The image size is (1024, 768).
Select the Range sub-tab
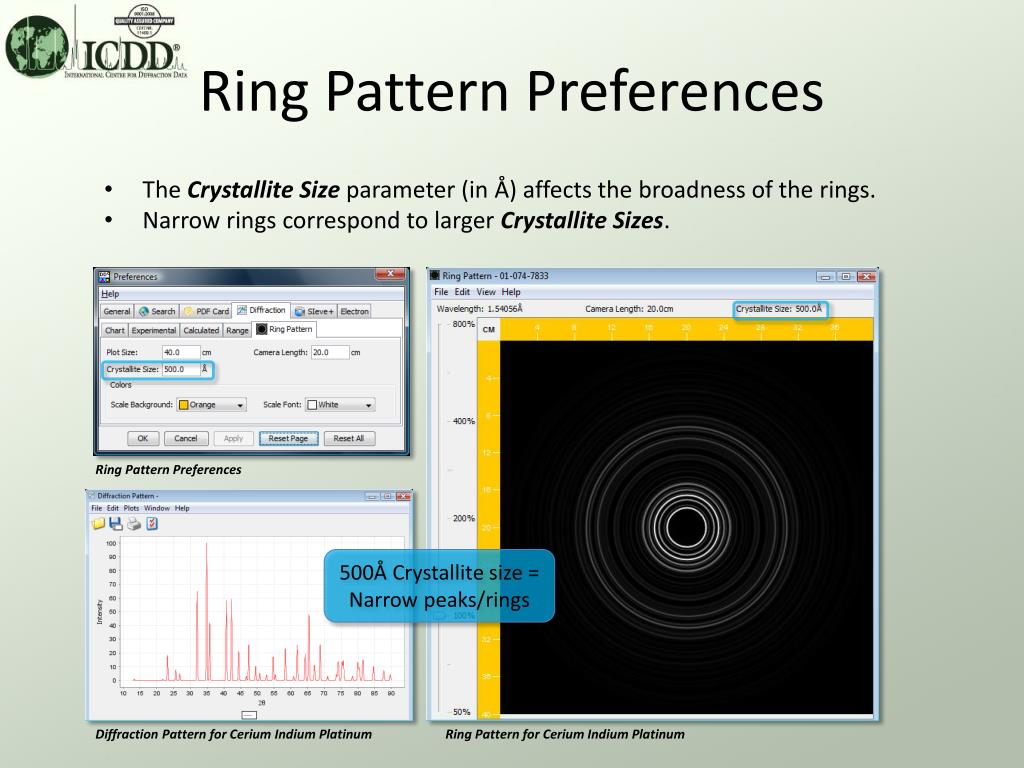[x=237, y=330]
